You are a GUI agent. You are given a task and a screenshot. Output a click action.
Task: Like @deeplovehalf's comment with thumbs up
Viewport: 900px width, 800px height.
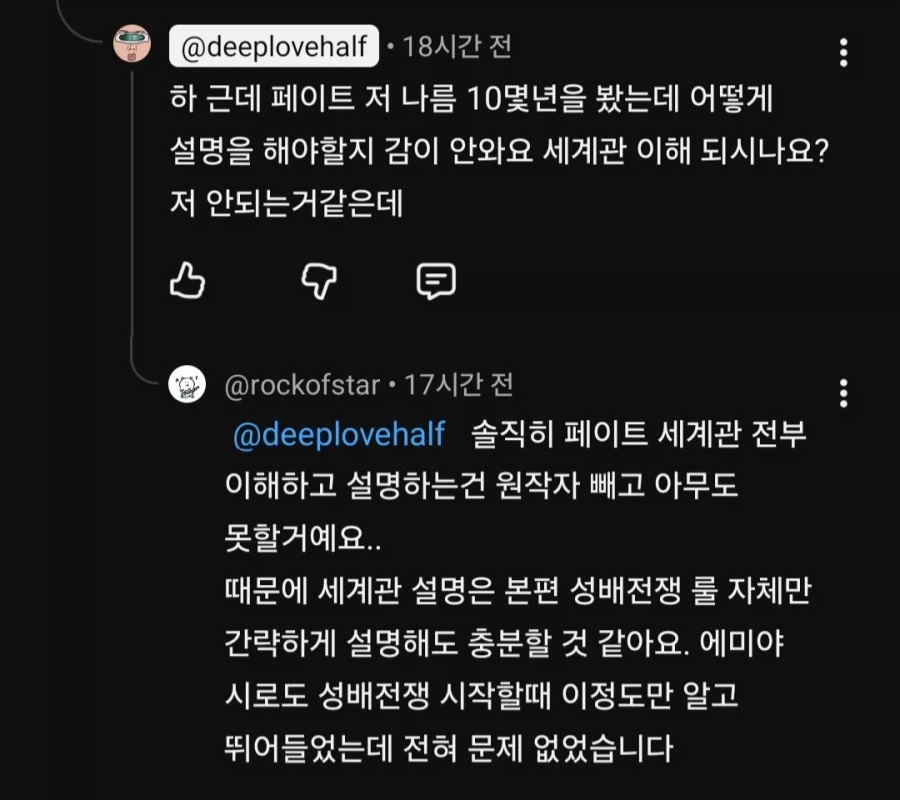[x=186, y=283]
